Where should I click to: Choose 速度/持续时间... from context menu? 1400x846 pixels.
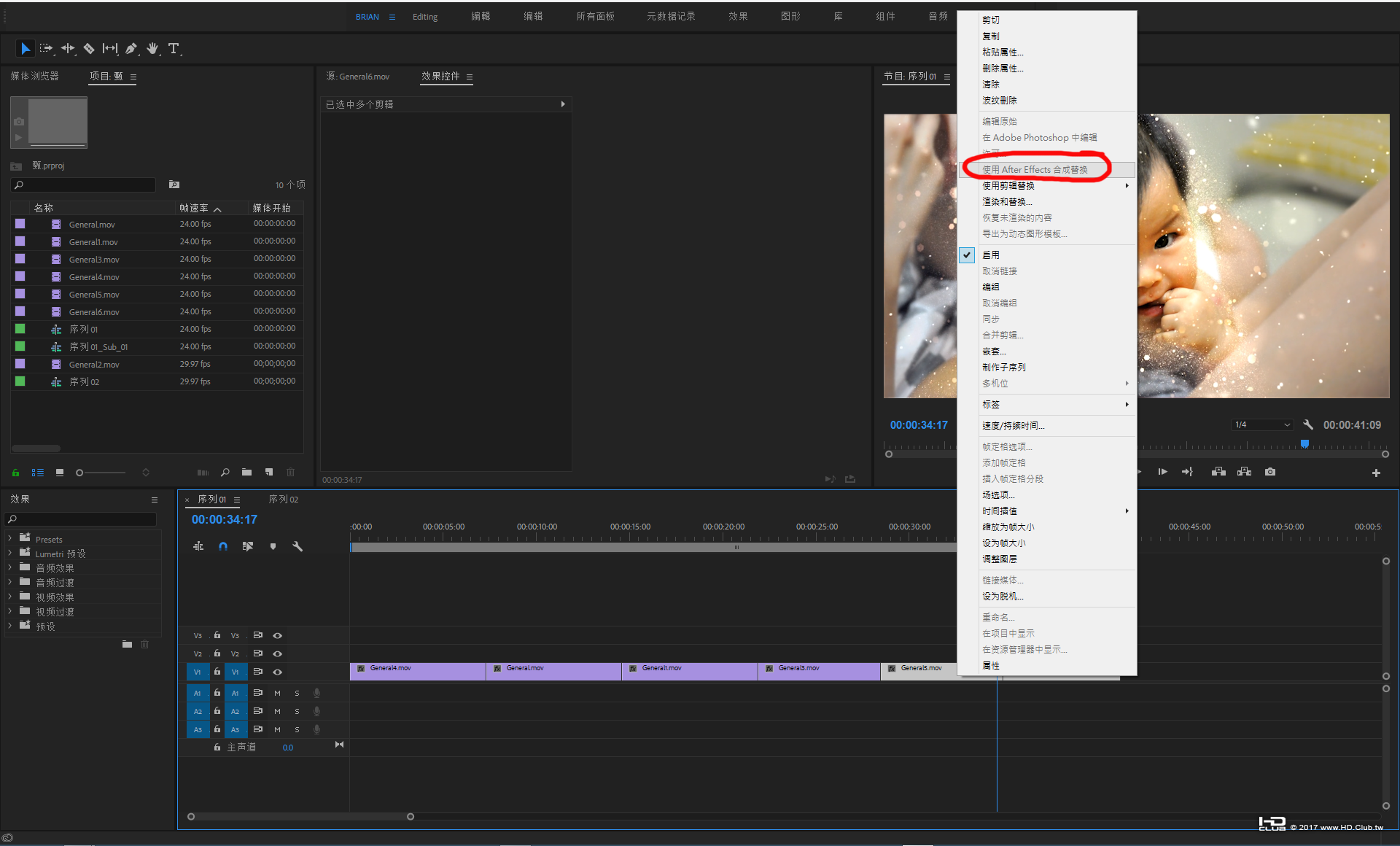click(1013, 425)
